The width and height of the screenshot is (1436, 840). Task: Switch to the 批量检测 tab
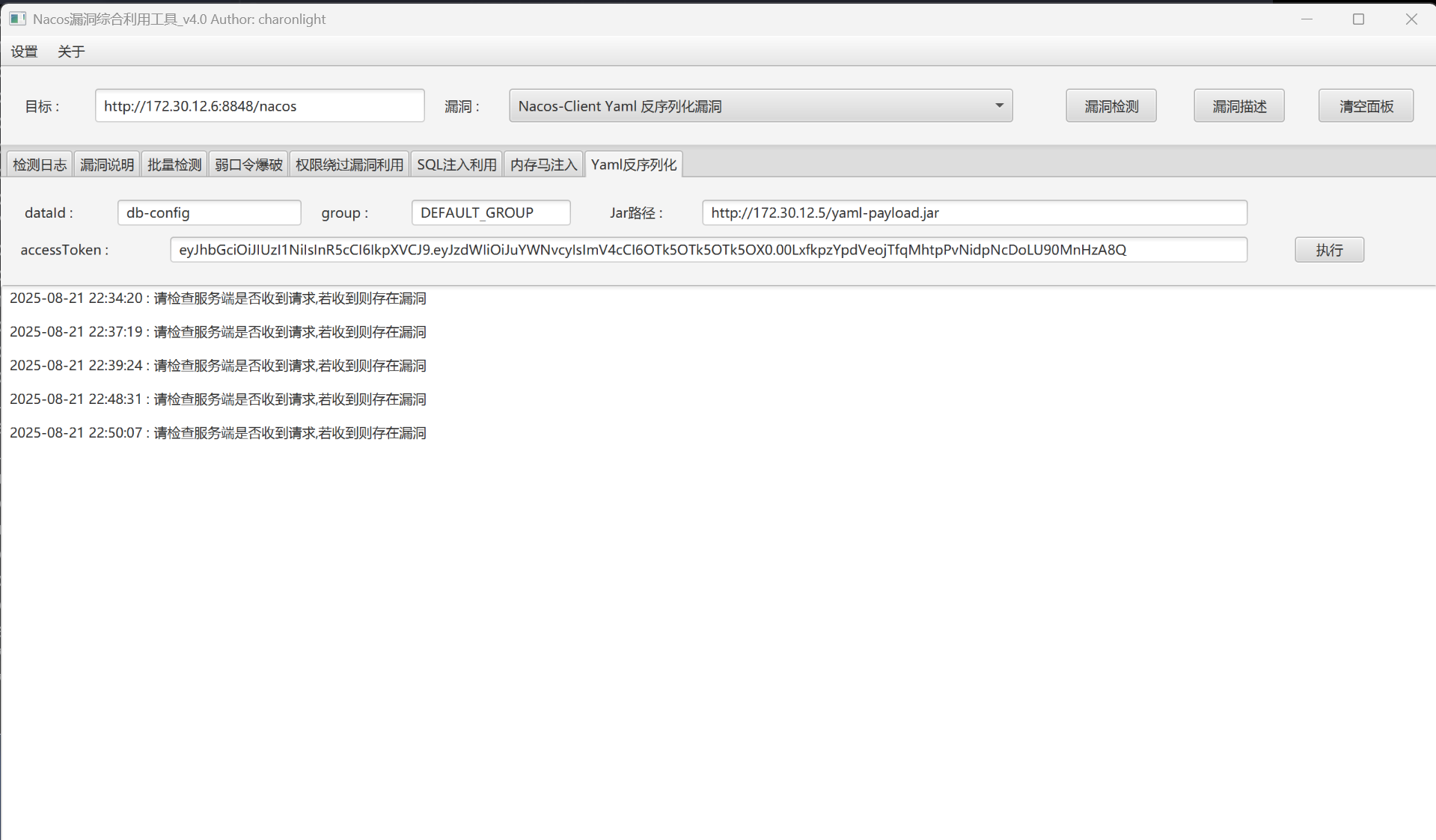174,165
